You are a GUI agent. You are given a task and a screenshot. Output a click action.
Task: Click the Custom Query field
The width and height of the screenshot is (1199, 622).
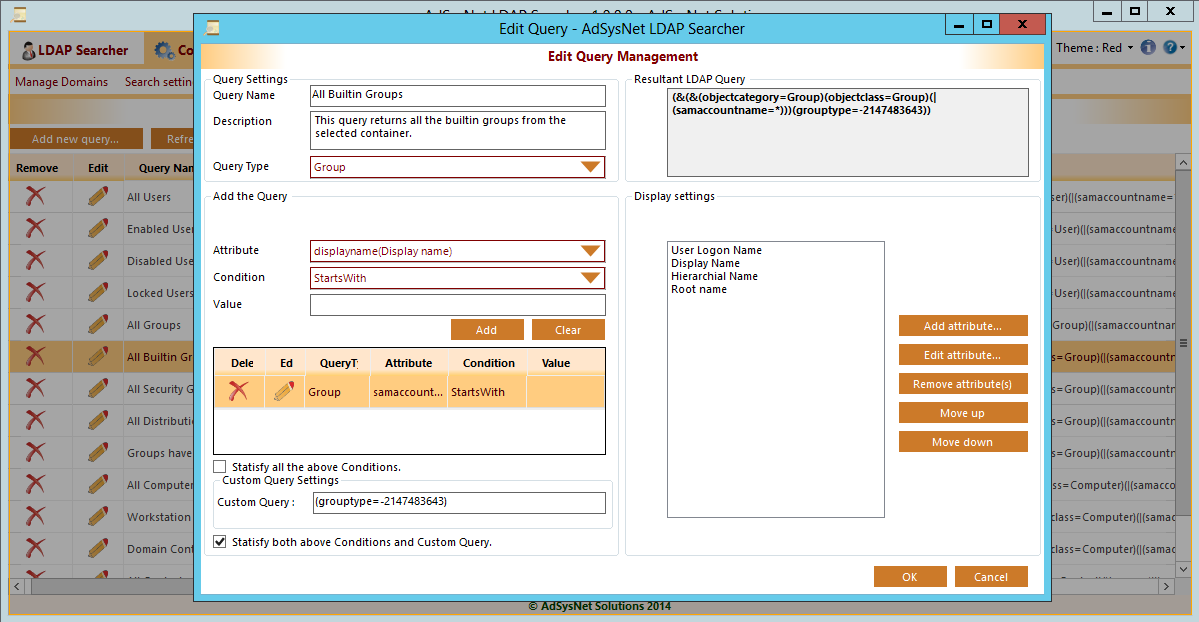[x=459, y=502]
